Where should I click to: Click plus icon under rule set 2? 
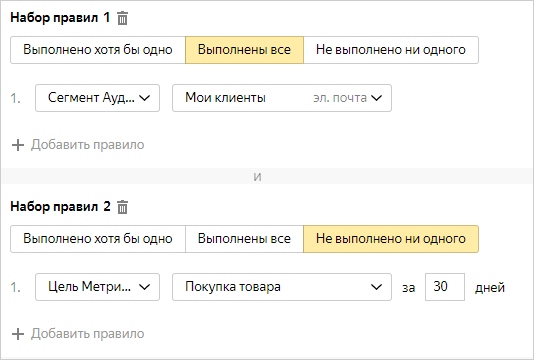pyautogui.click(x=18, y=334)
